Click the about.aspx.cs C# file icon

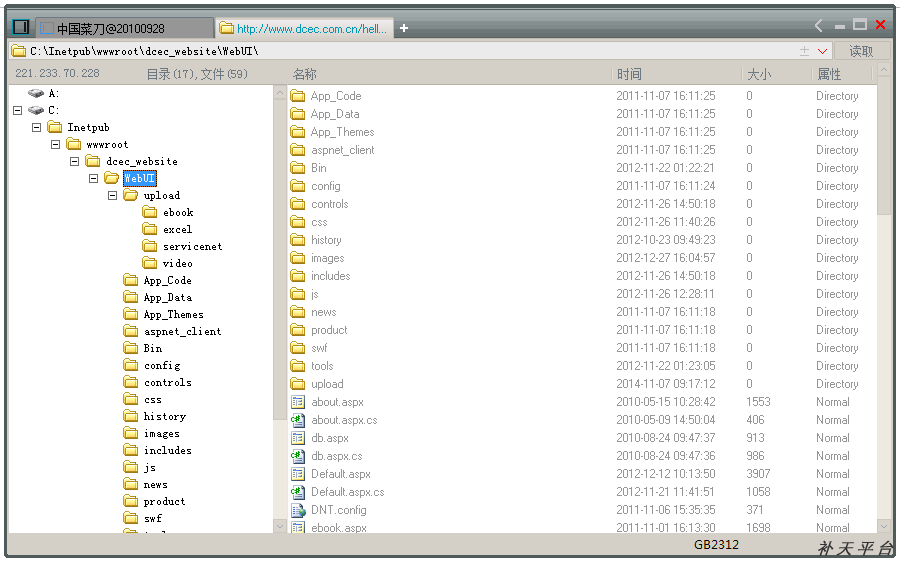click(x=297, y=420)
